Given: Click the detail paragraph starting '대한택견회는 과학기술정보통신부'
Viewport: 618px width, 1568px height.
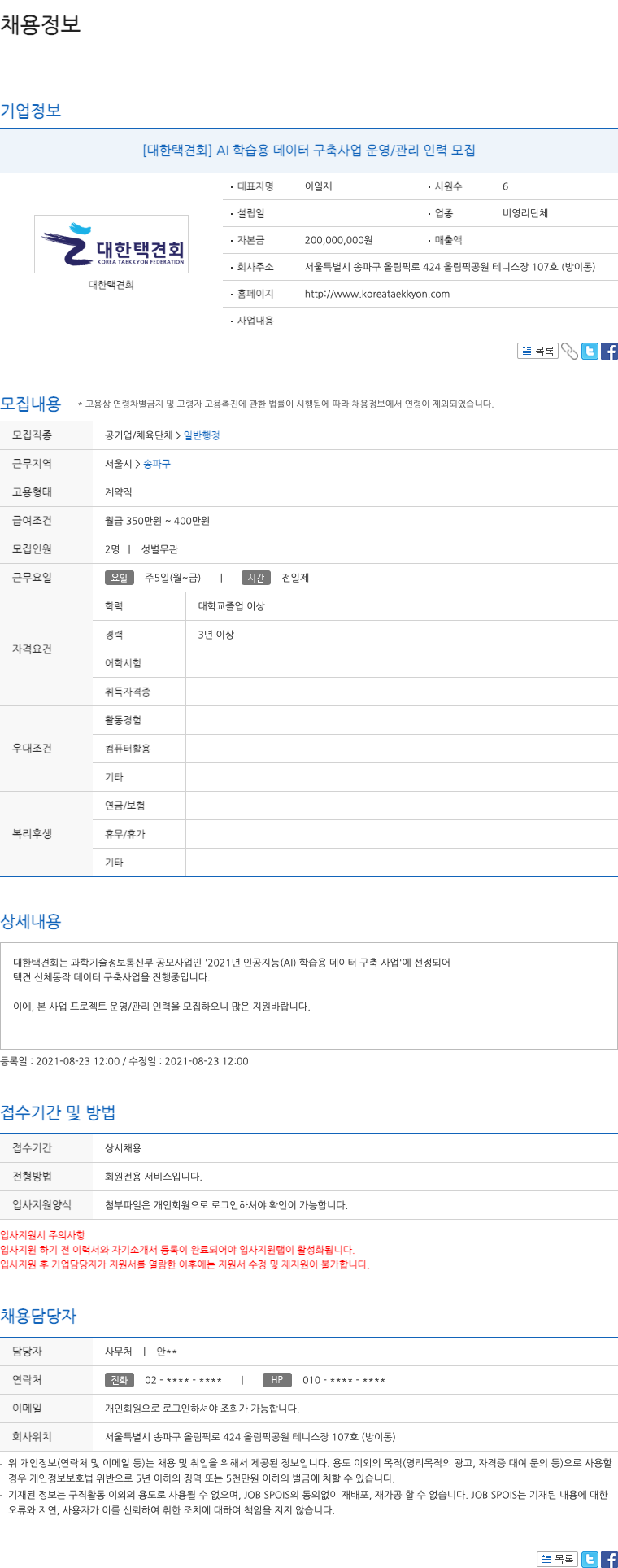Looking at the screenshot, I should [232, 970].
